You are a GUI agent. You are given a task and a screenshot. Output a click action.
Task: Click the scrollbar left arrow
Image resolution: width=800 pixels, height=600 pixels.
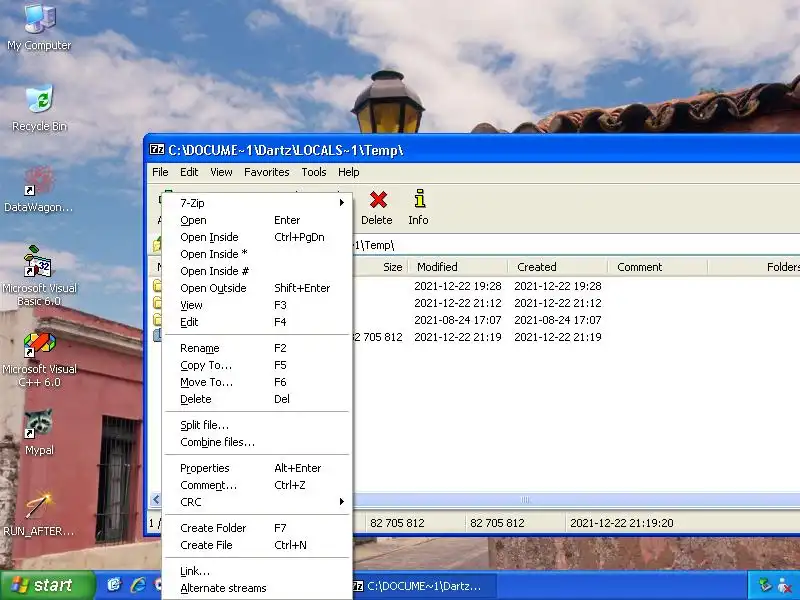click(156, 499)
